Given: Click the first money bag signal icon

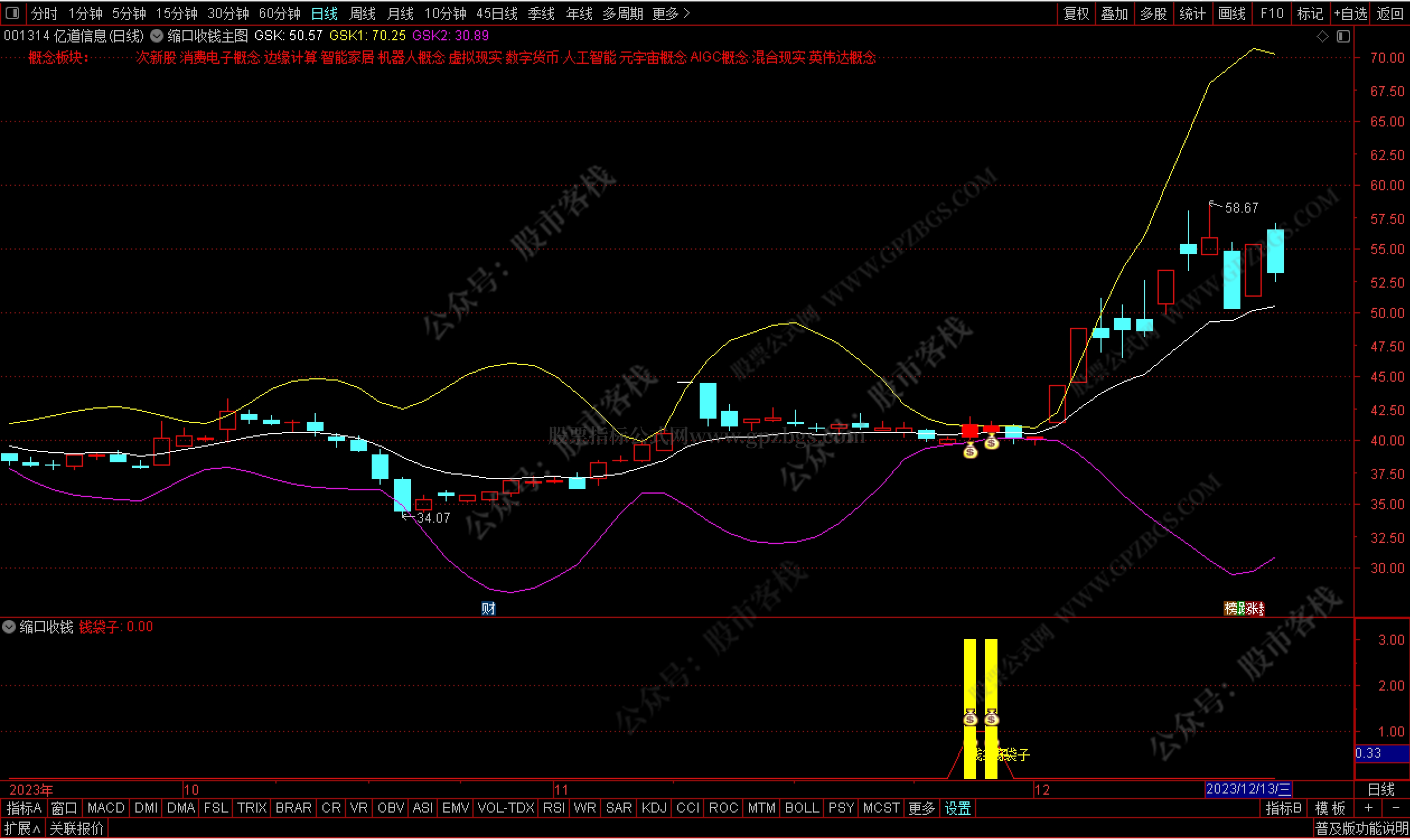Looking at the screenshot, I should (970, 451).
